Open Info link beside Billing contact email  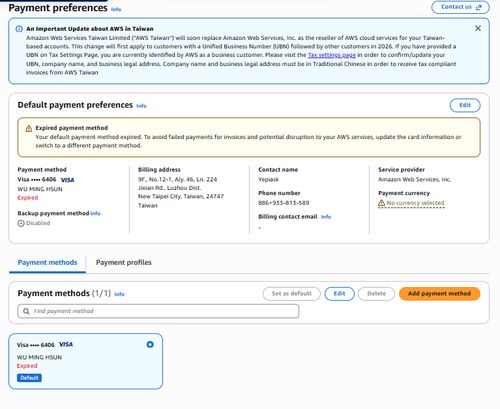click(326, 217)
